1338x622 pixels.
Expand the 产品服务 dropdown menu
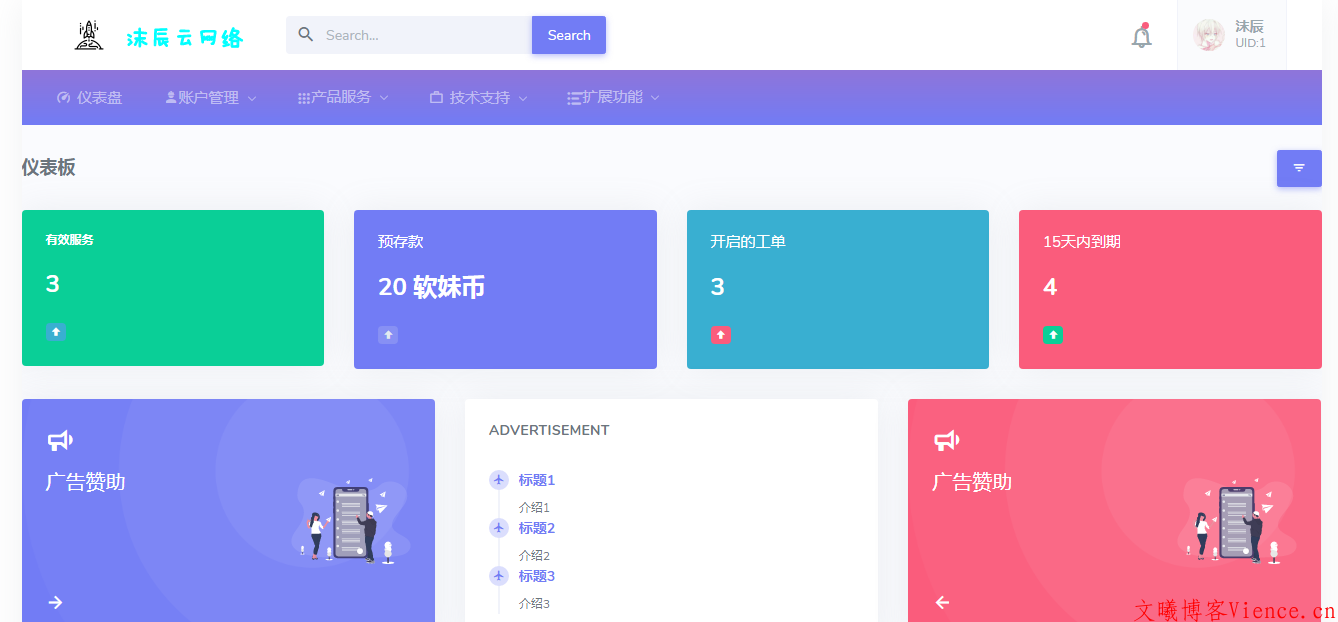tap(343, 97)
